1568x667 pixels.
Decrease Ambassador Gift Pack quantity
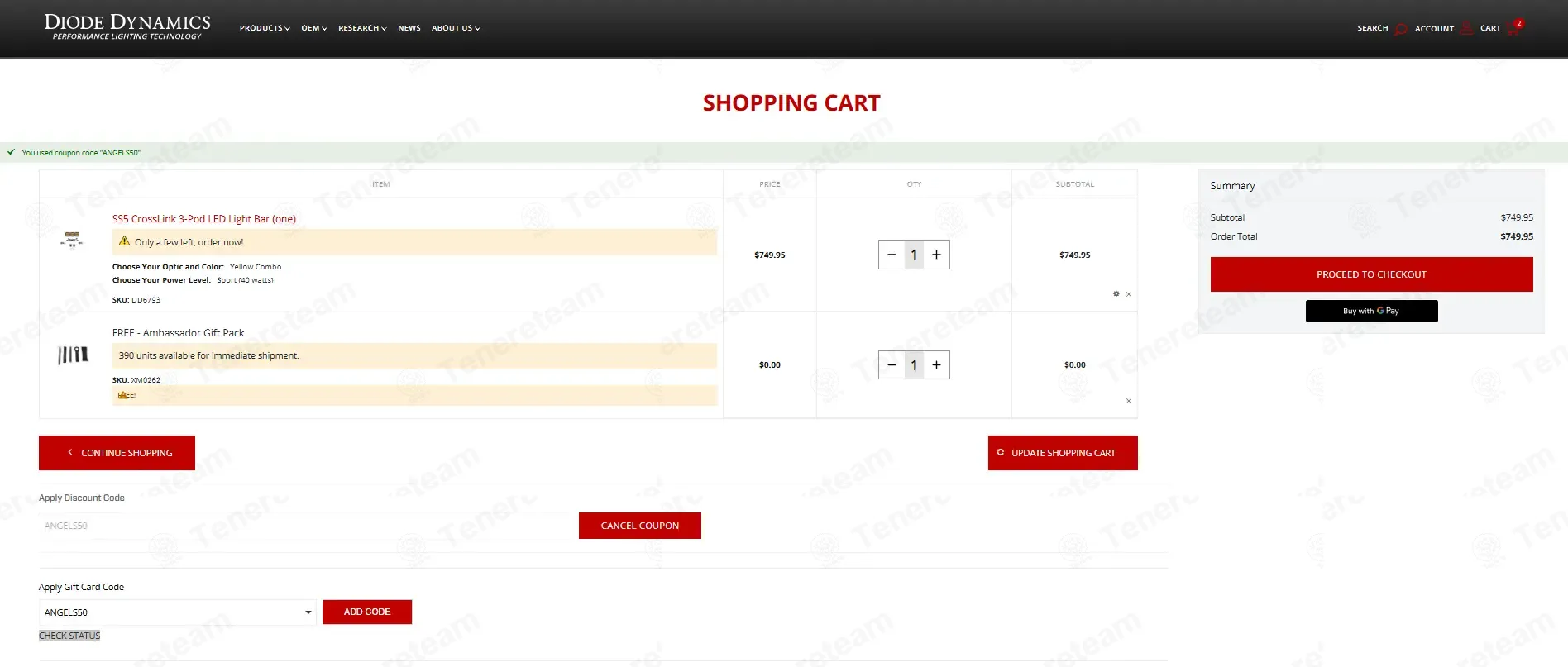click(892, 364)
